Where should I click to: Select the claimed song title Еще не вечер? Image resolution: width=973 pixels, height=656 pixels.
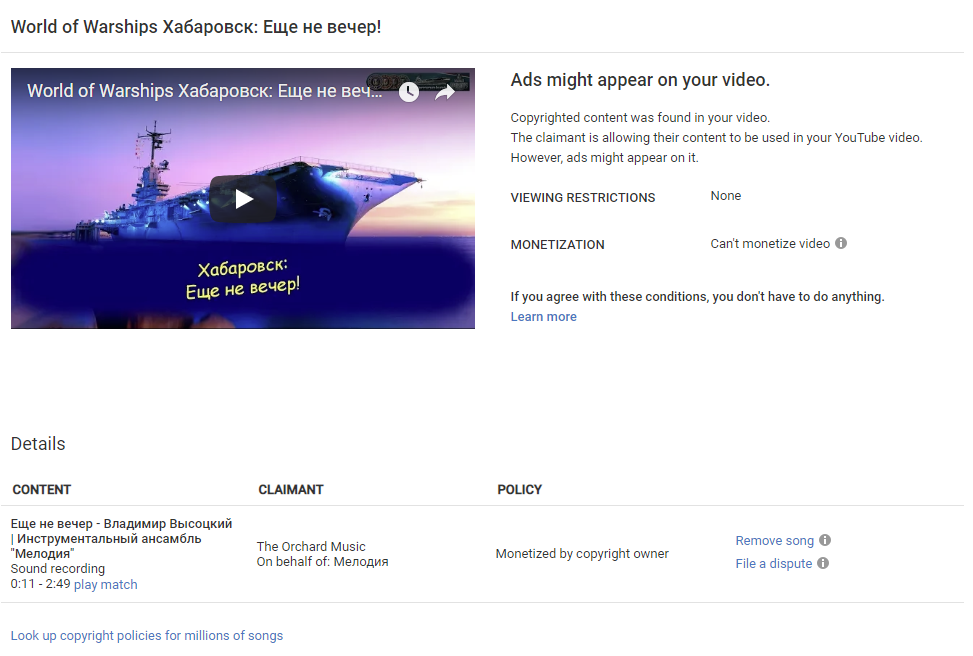click(121, 524)
